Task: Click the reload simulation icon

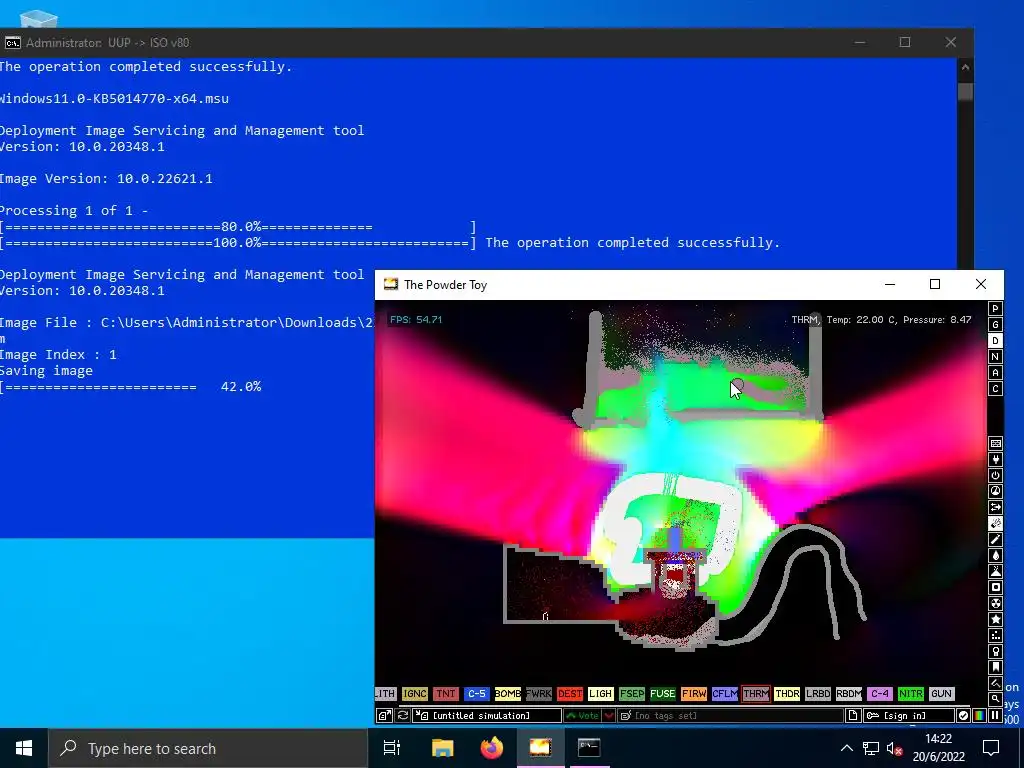Action: pyautogui.click(x=403, y=716)
